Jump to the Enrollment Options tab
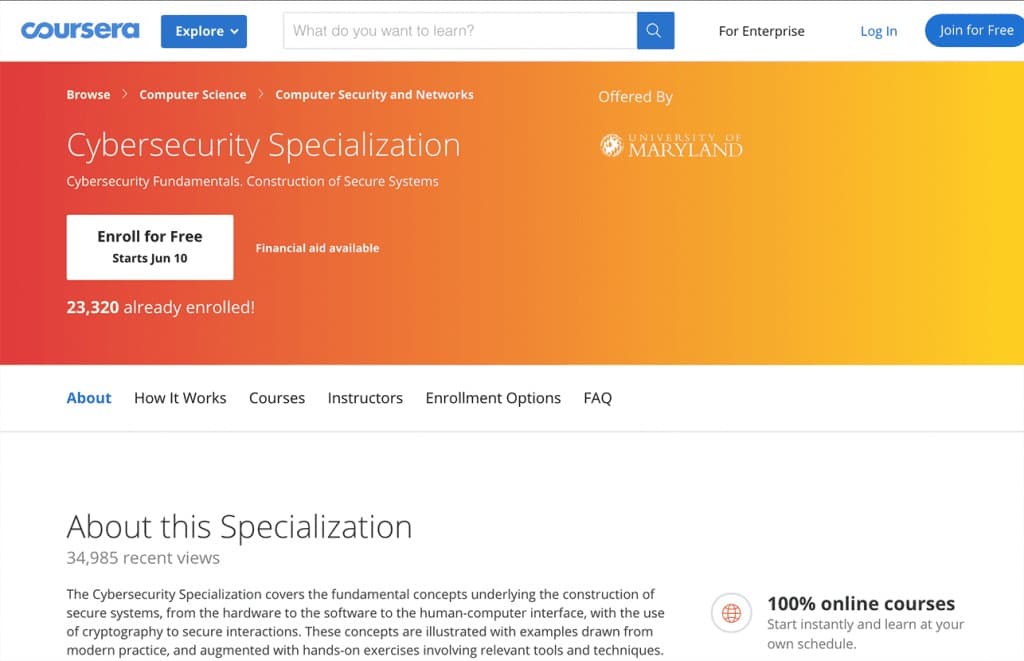This screenshot has height=661, width=1024. pos(493,398)
